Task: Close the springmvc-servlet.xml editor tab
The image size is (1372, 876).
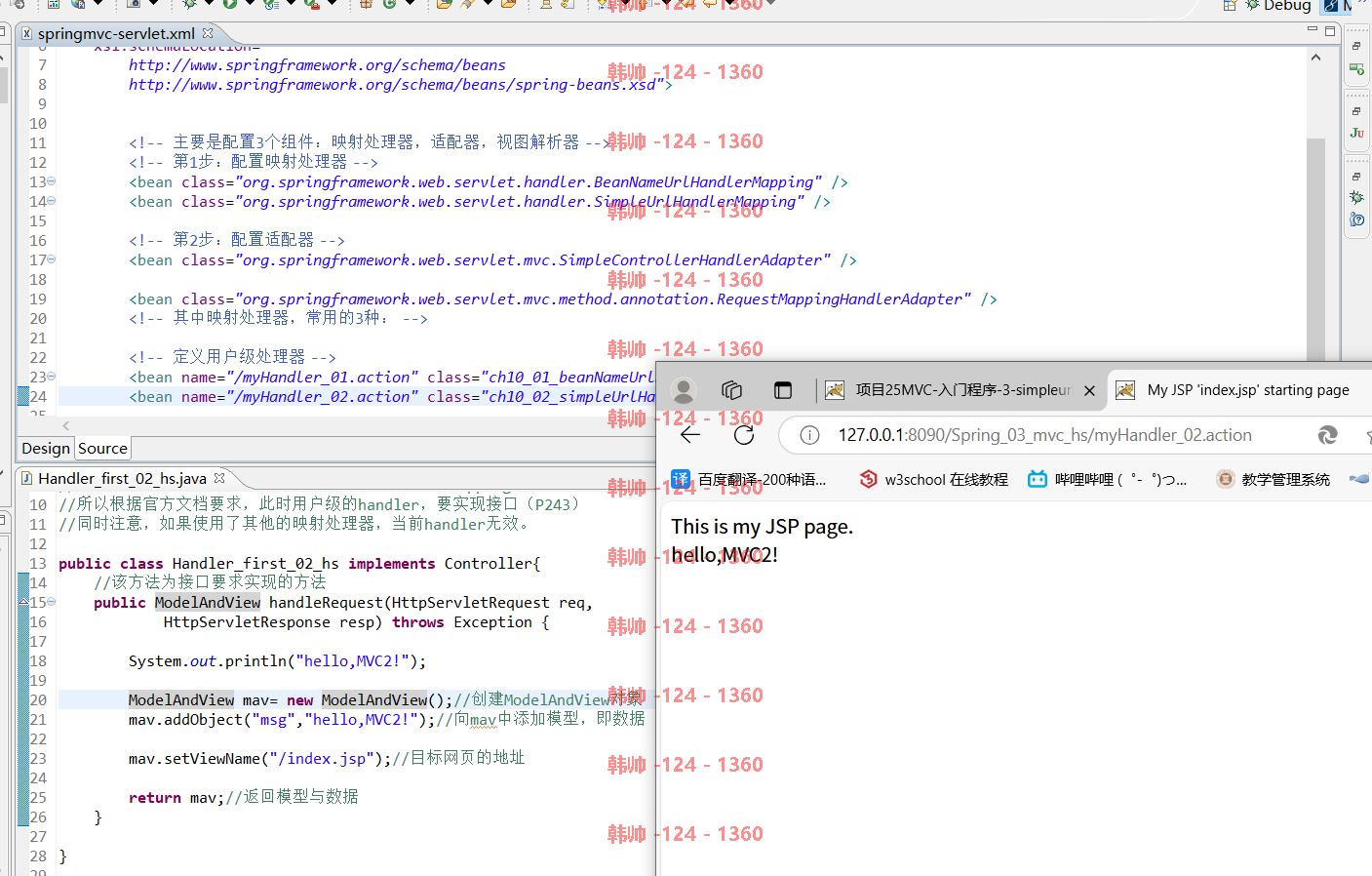Action: coord(208,33)
